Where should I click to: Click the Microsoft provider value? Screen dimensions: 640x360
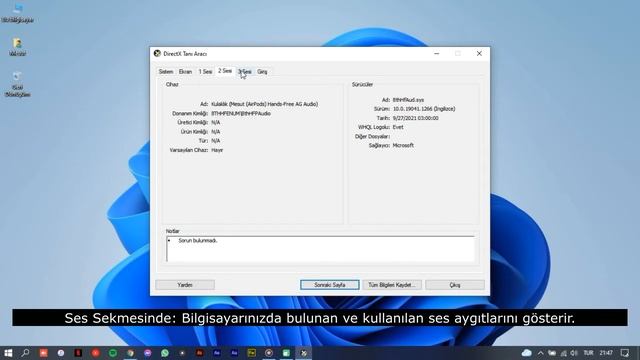pyautogui.click(x=403, y=145)
